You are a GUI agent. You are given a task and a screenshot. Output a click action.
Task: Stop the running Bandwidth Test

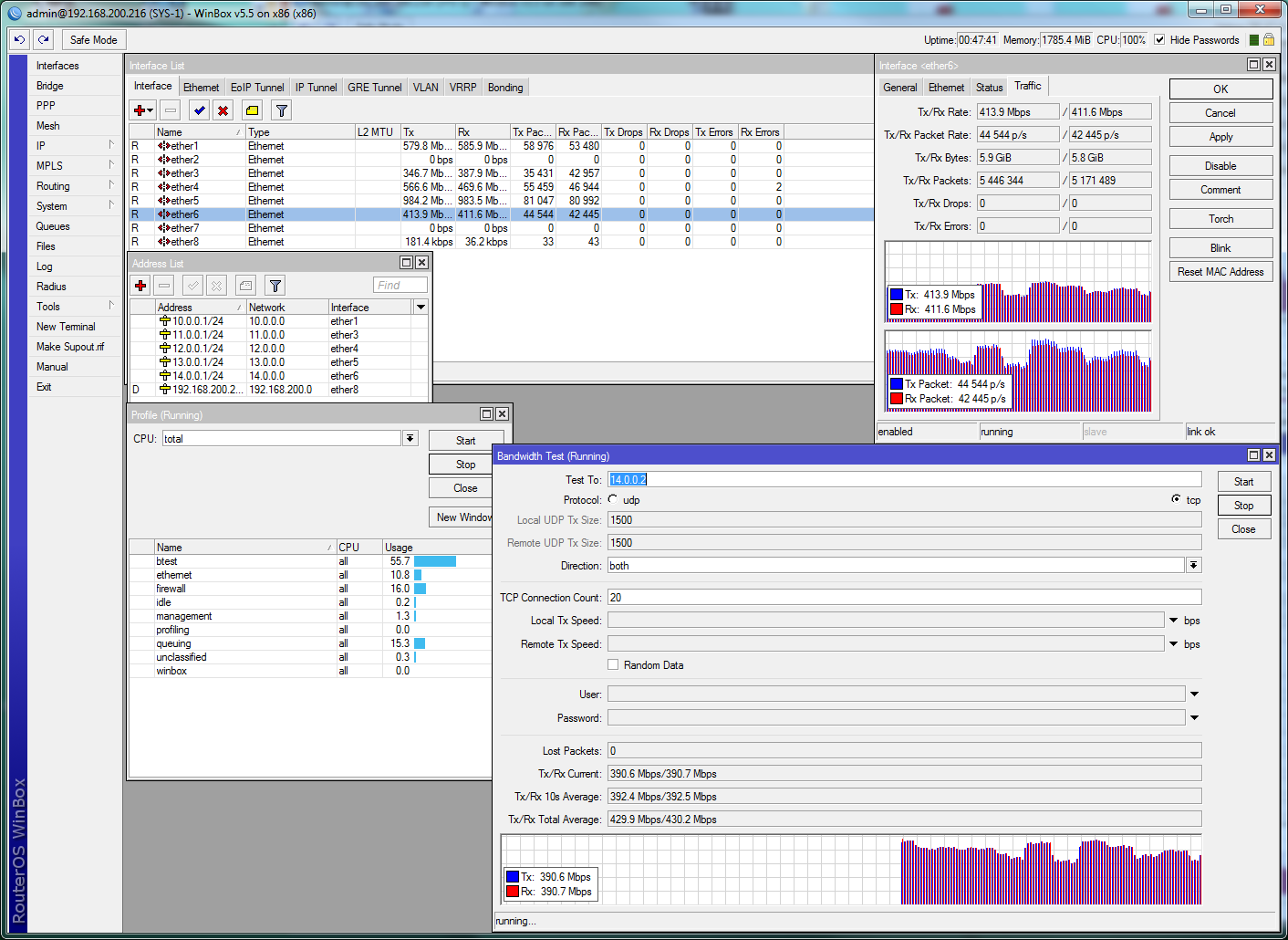pyautogui.click(x=1243, y=504)
